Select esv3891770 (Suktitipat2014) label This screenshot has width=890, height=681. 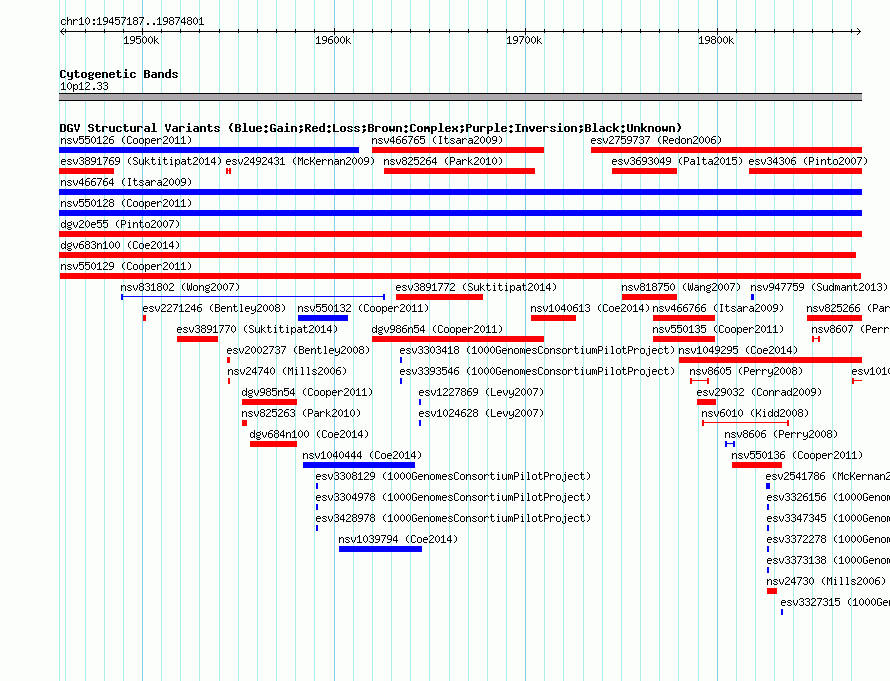pyautogui.click(x=257, y=329)
